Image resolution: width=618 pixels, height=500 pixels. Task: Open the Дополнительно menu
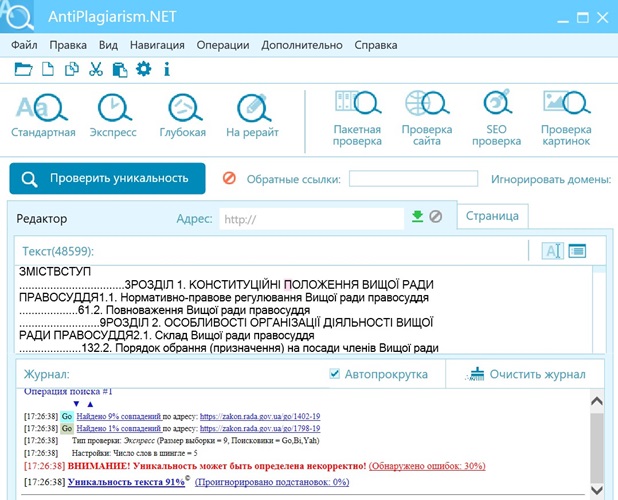302,45
